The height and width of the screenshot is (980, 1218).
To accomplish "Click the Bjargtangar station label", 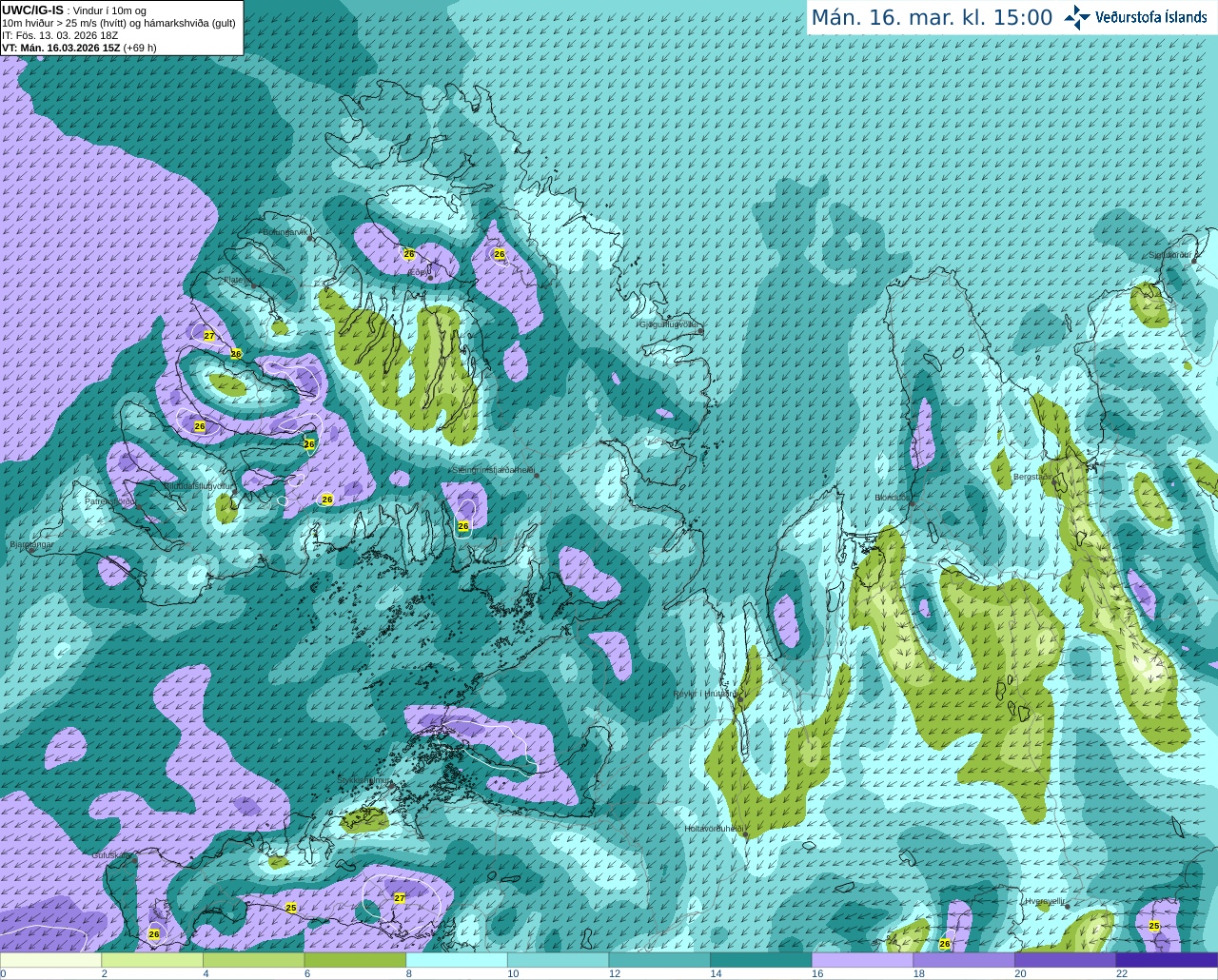I will 30,545.
